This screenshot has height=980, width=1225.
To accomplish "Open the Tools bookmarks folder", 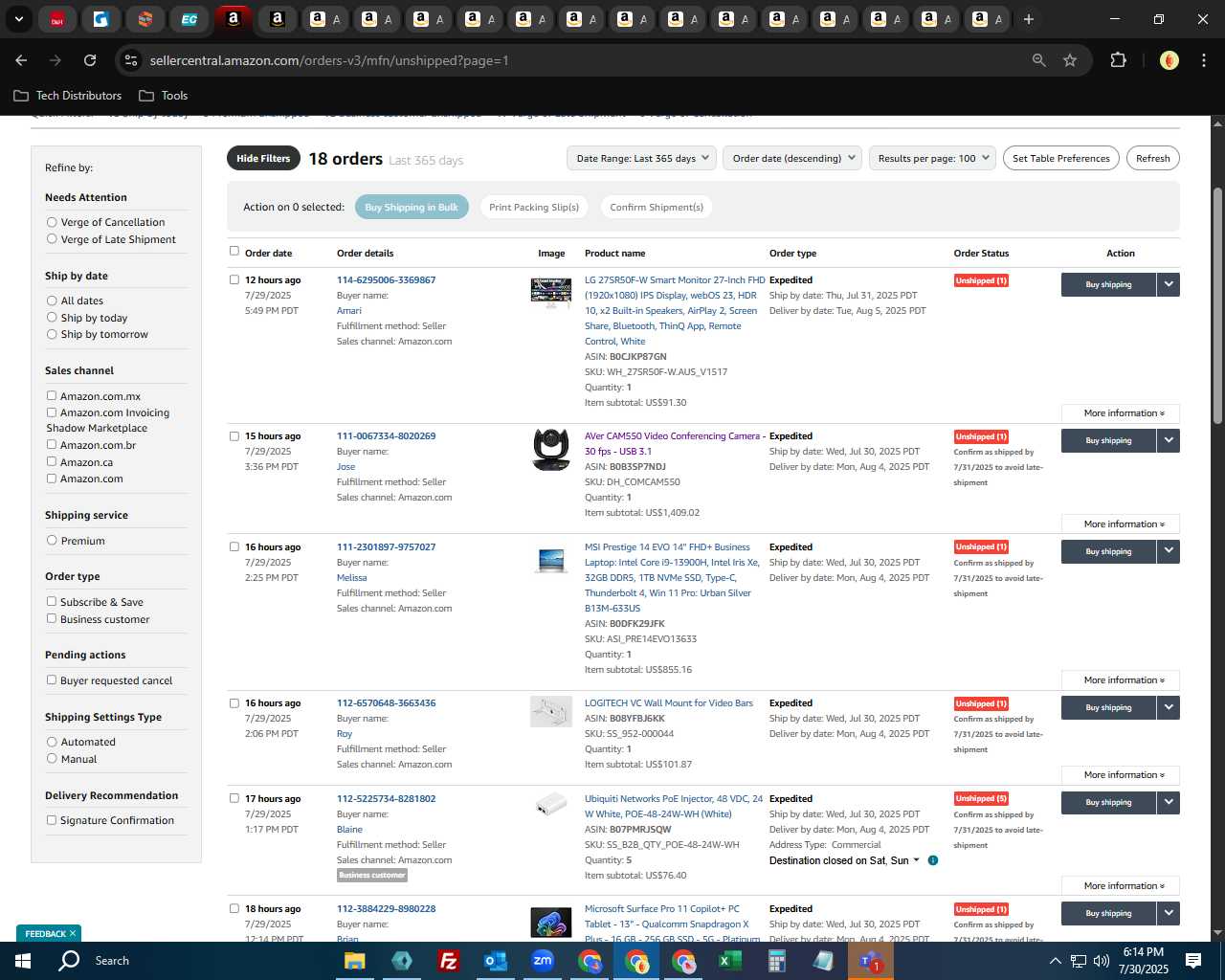I will point(164,96).
